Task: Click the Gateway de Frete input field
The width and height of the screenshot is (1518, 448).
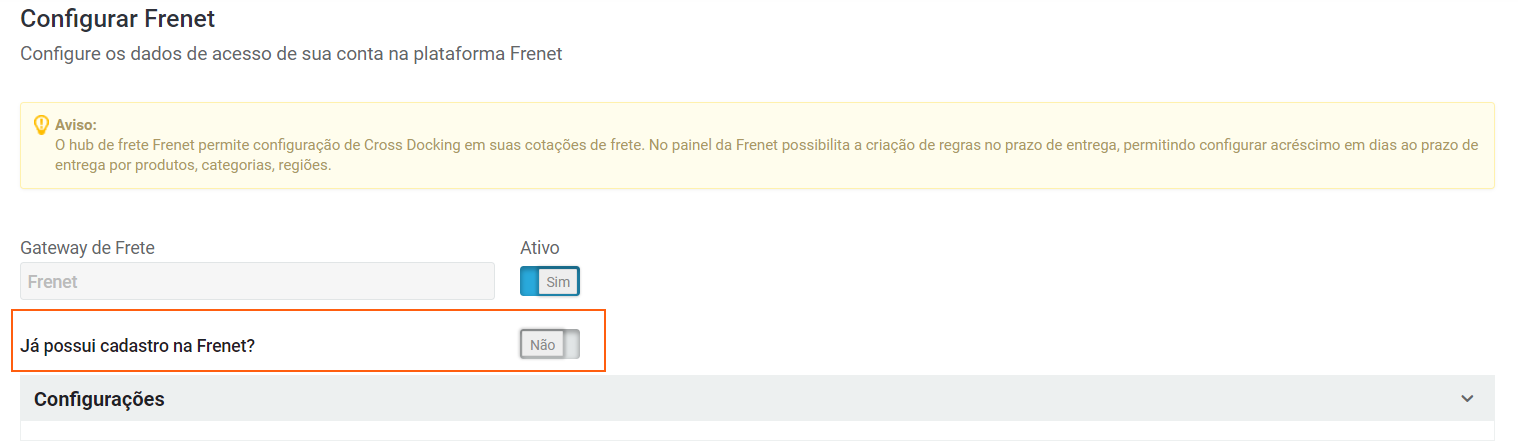Action: pos(257,282)
